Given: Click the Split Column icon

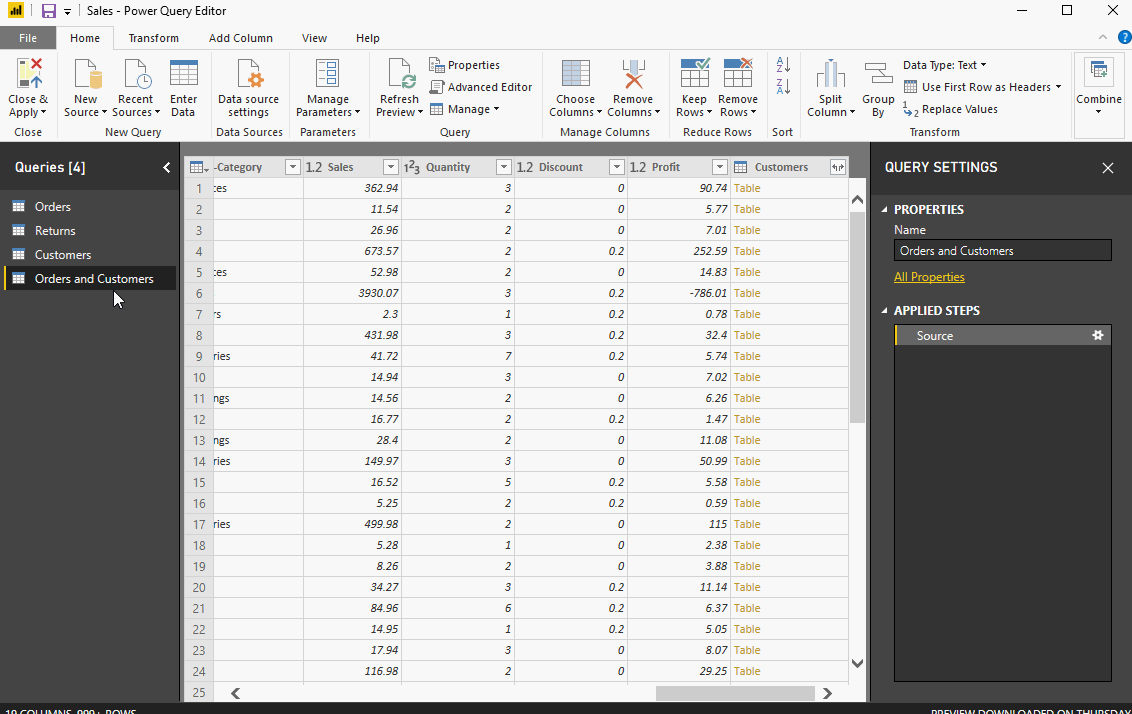Looking at the screenshot, I should tap(830, 74).
